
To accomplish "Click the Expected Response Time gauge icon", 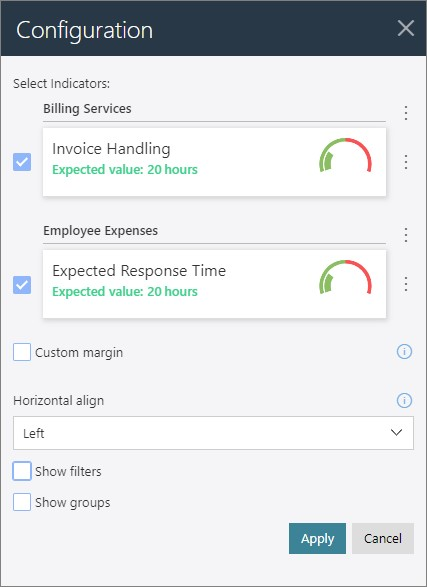I will tap(345, 278).
